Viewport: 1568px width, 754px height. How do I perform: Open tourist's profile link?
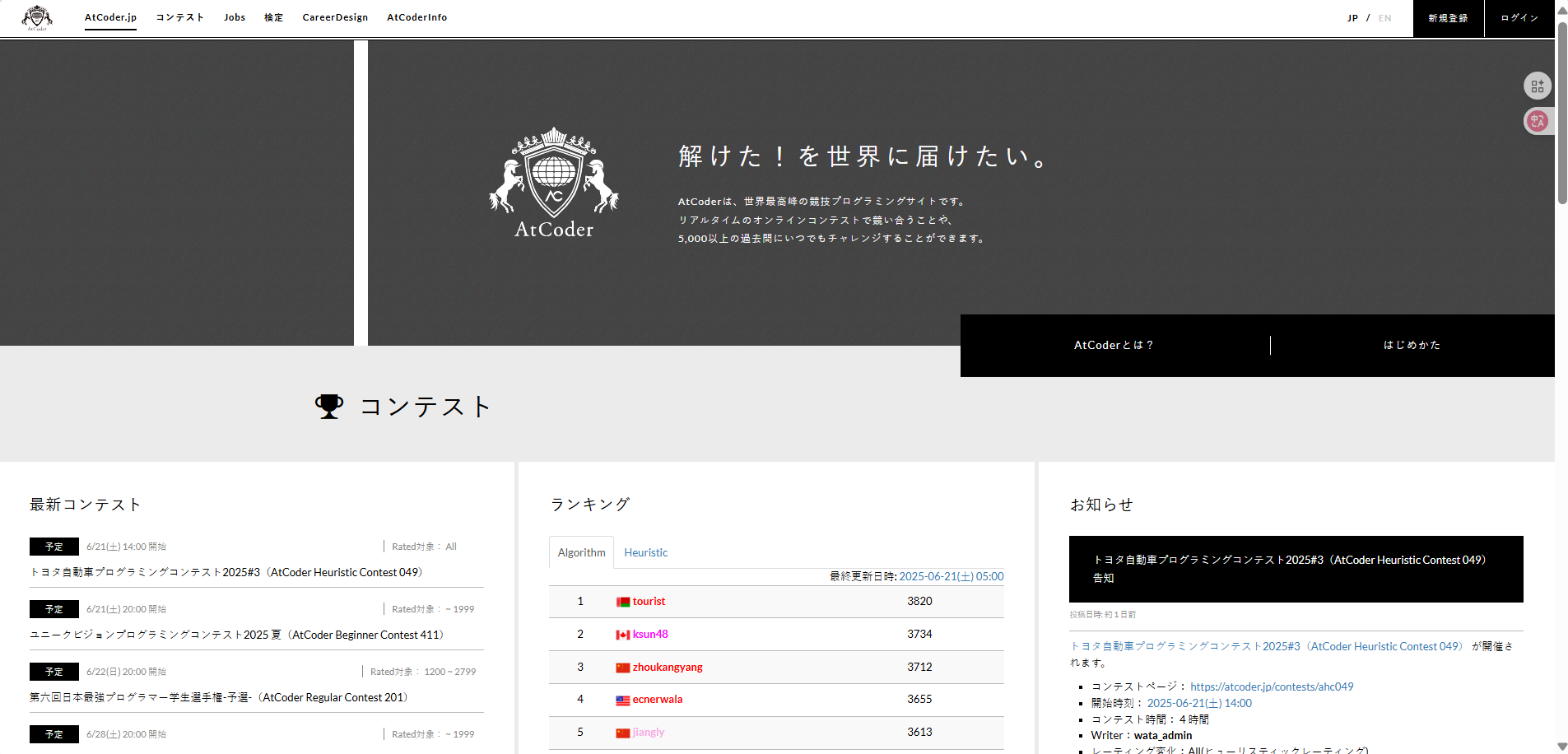[x=649, y=602]
